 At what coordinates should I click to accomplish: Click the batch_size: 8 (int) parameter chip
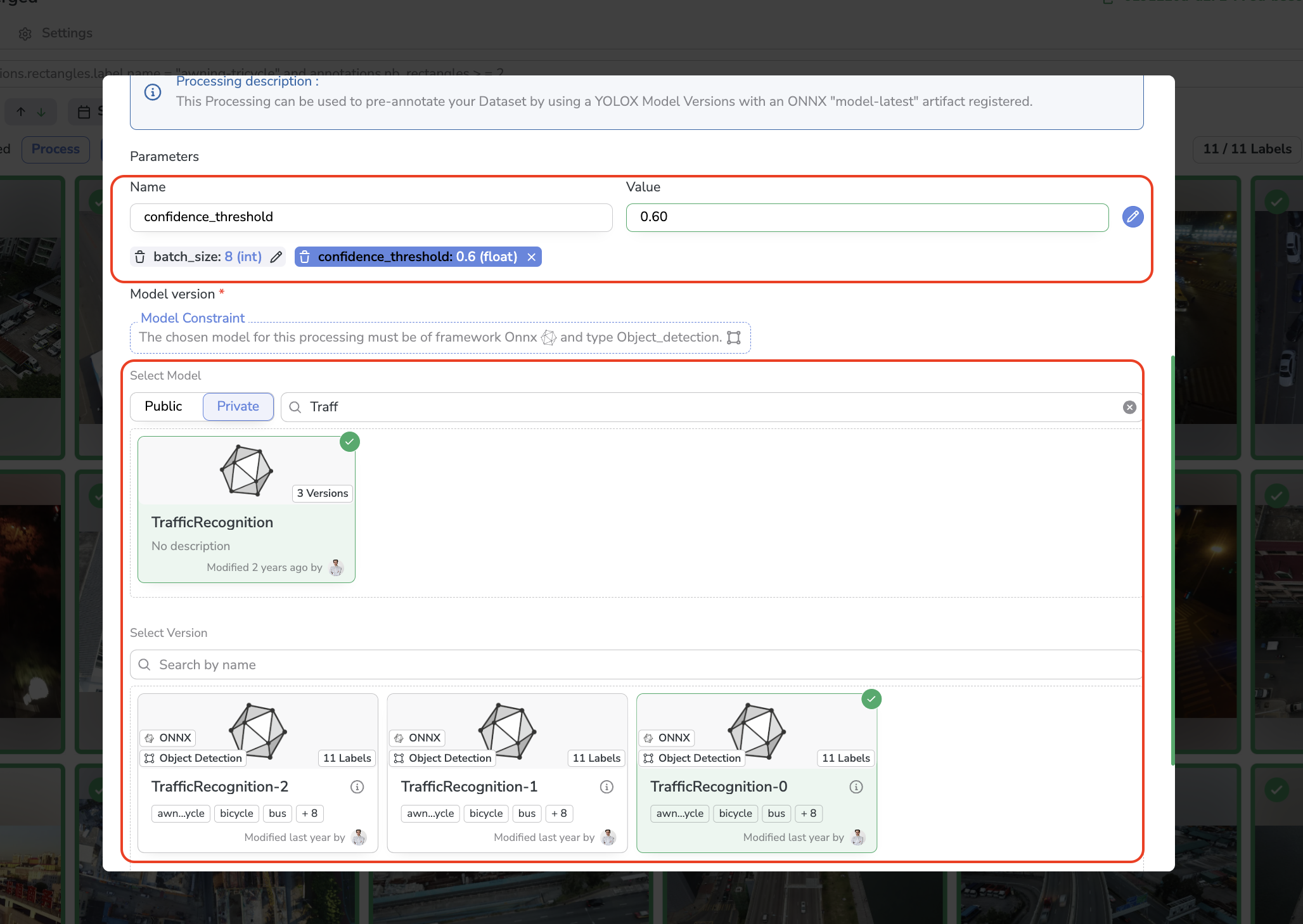point(207,257)
